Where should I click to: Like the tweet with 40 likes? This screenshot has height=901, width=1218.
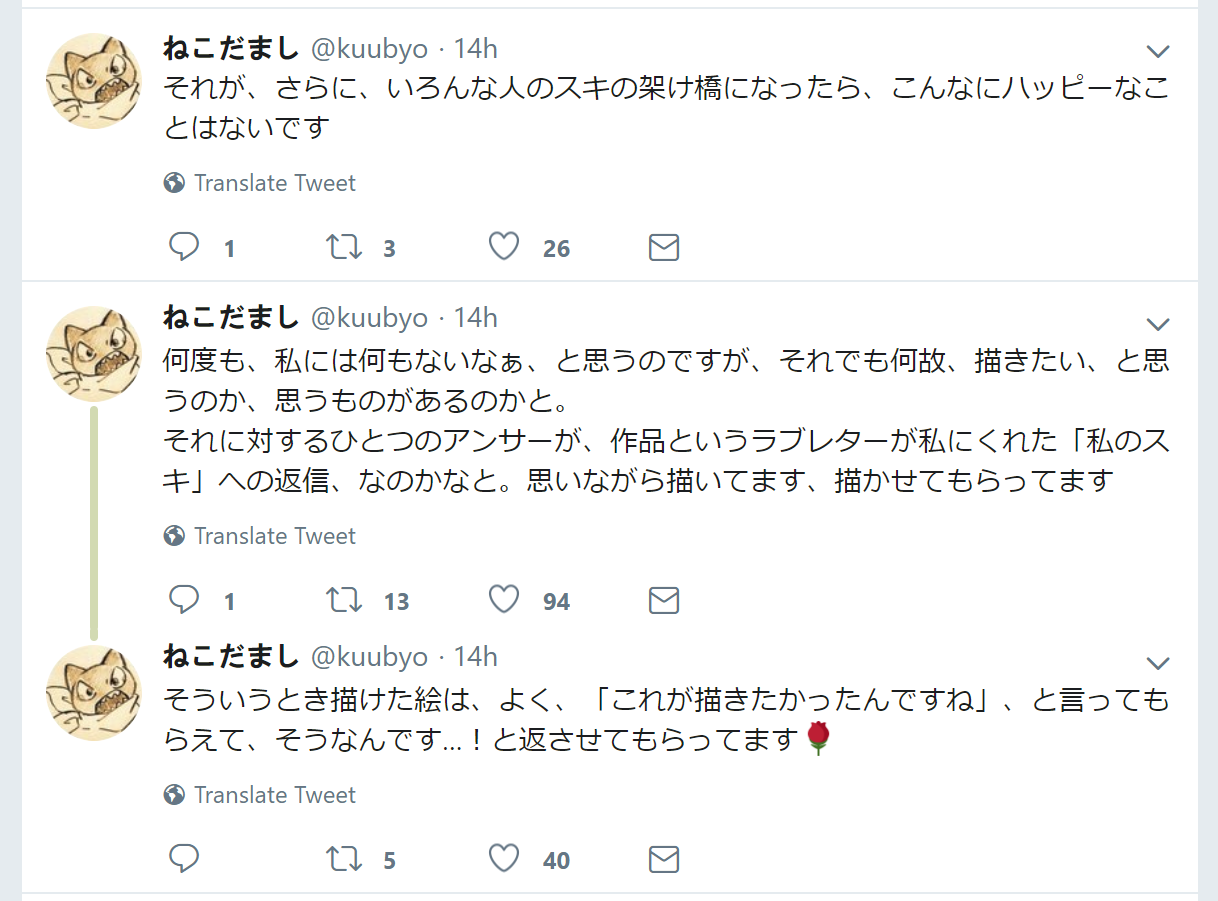tap(504, 859)
